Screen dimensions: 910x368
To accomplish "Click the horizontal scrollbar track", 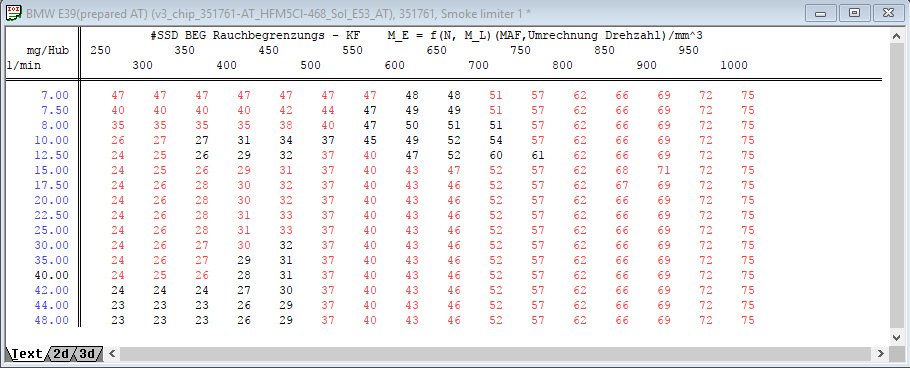I will 496,353.
